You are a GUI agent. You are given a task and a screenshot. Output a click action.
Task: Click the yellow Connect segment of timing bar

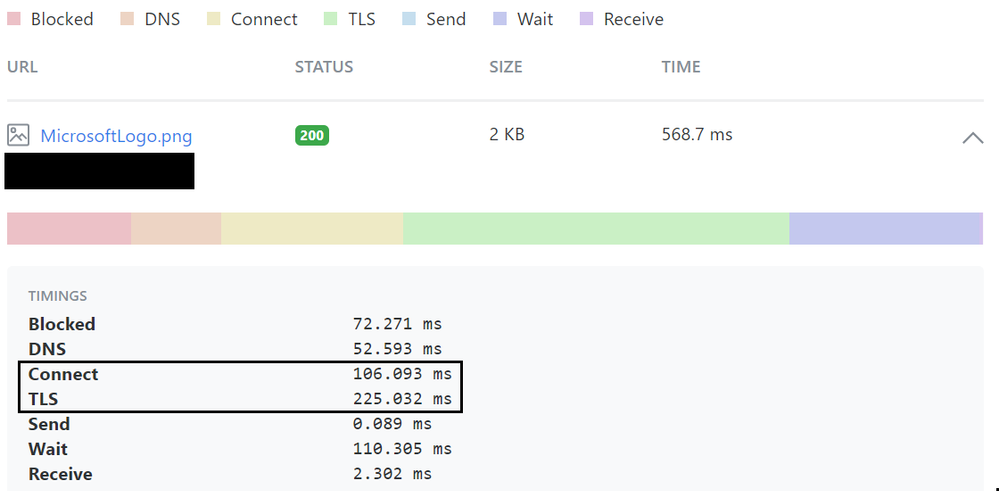[x=312, y=229]
